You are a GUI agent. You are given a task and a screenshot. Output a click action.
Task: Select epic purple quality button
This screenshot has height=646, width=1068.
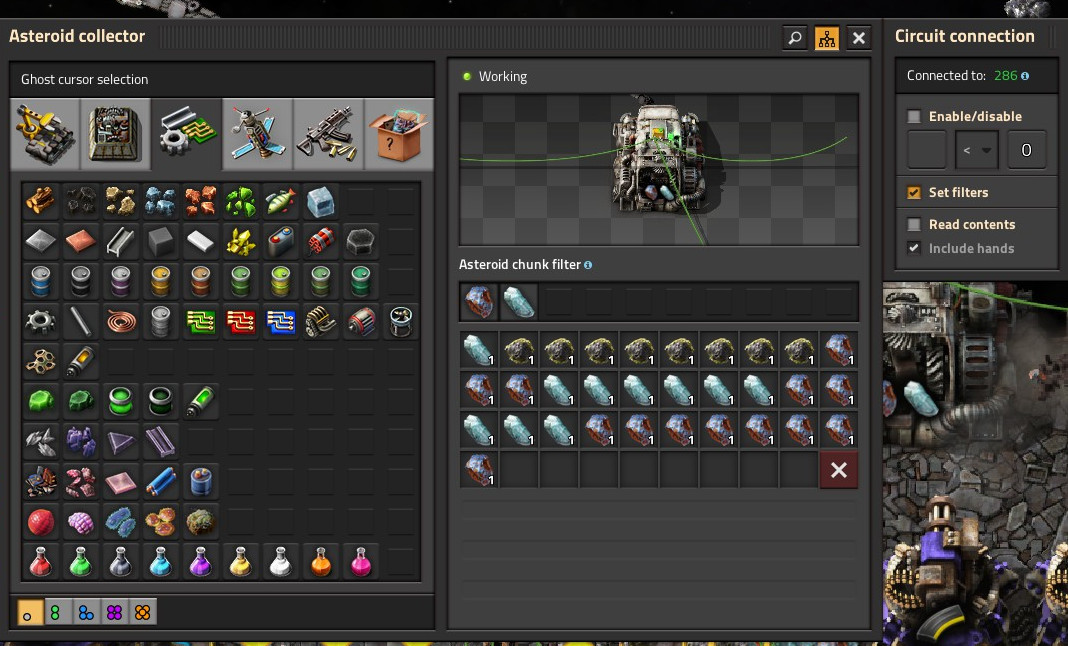114,612
